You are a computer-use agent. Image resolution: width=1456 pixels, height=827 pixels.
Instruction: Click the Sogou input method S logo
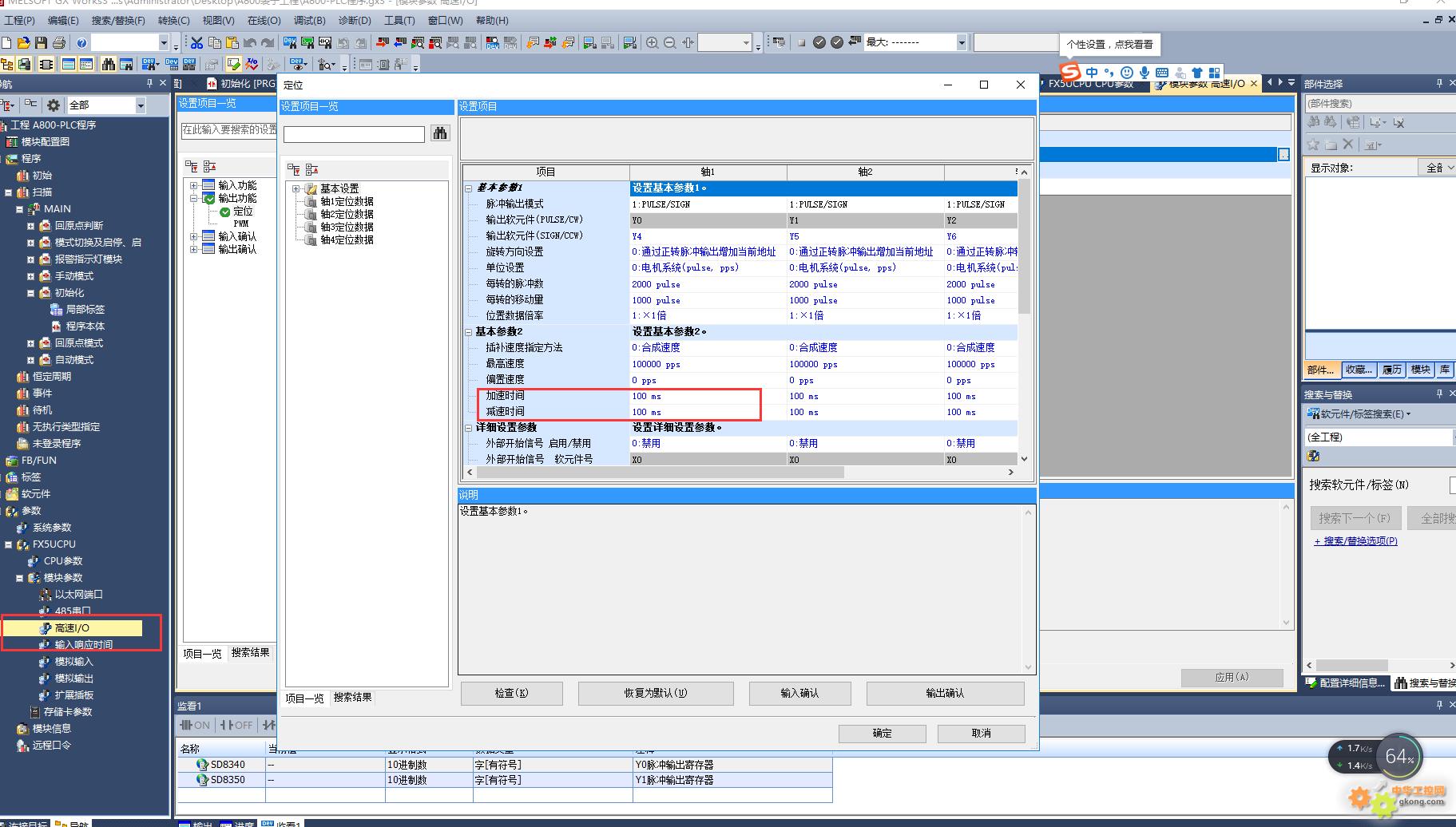[x=1070, y=72]
